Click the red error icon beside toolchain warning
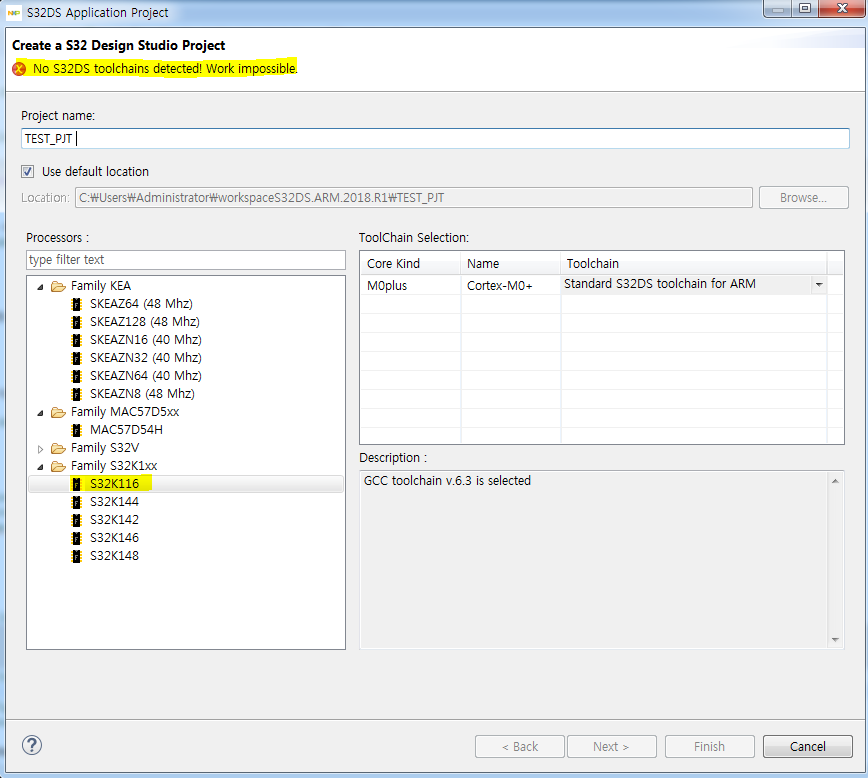 [x=19, y=69]
